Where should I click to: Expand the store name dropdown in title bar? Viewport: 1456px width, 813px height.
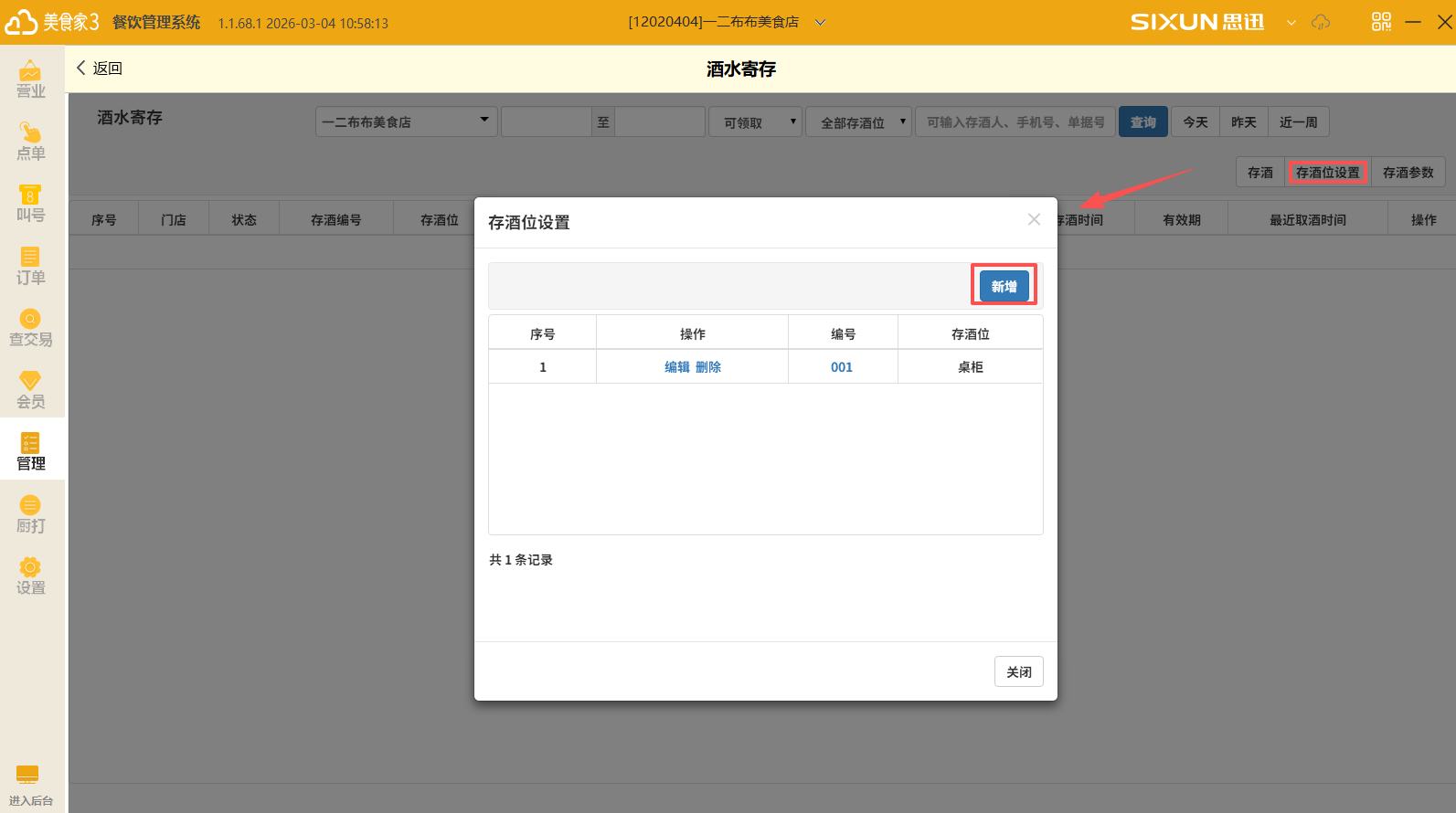tap(820, 23)
